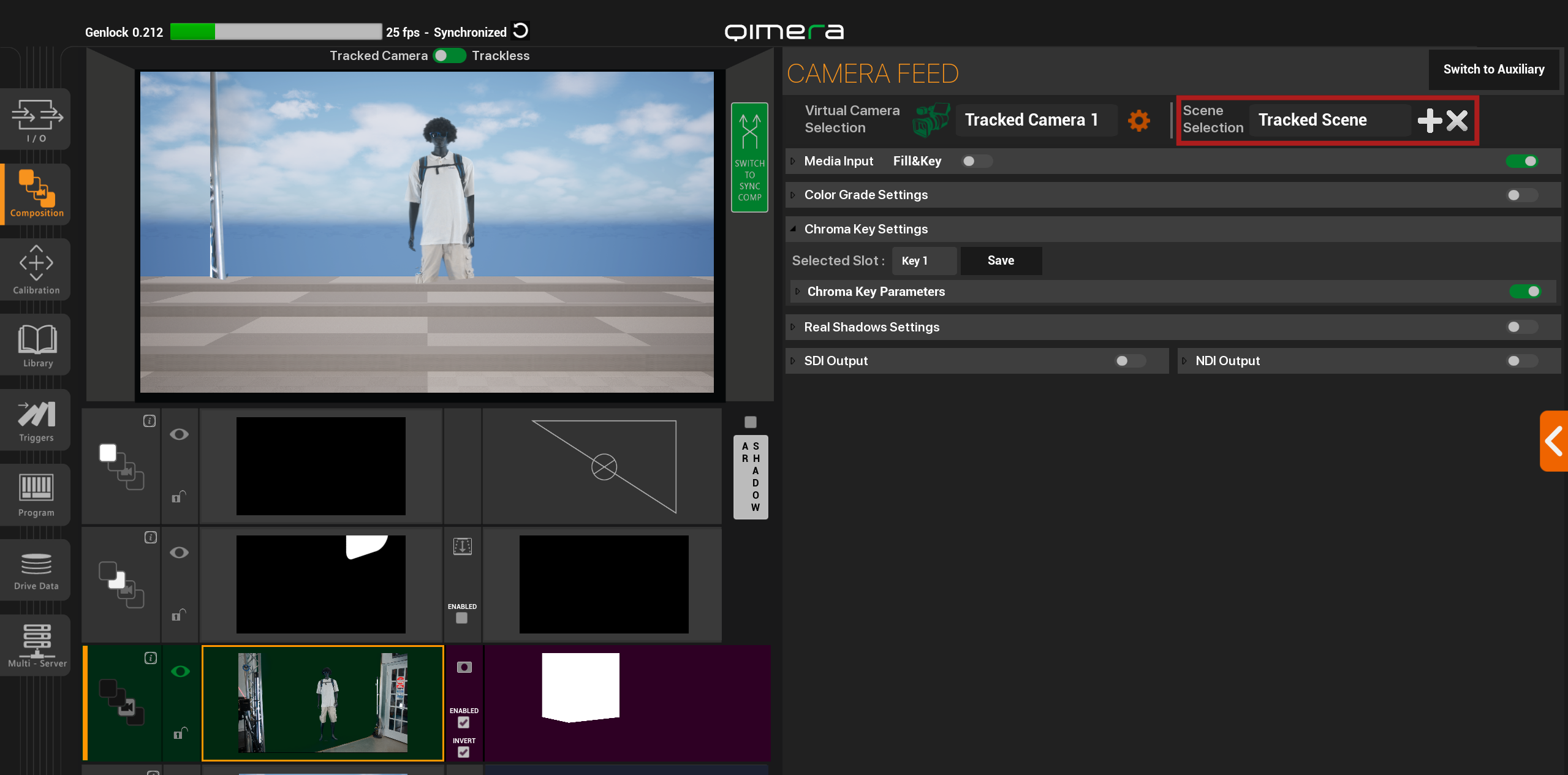Enable the NDI Output toggle
Viewport: 1568px width, 775px height.
tap(1522, 361)
